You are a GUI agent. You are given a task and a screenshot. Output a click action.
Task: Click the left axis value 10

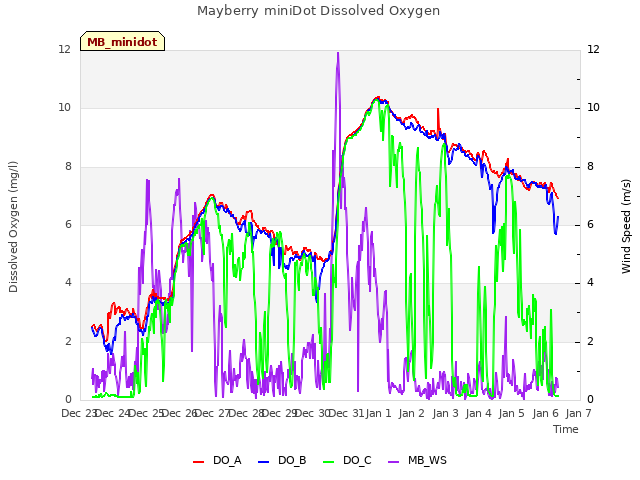[x=64, y=108]
